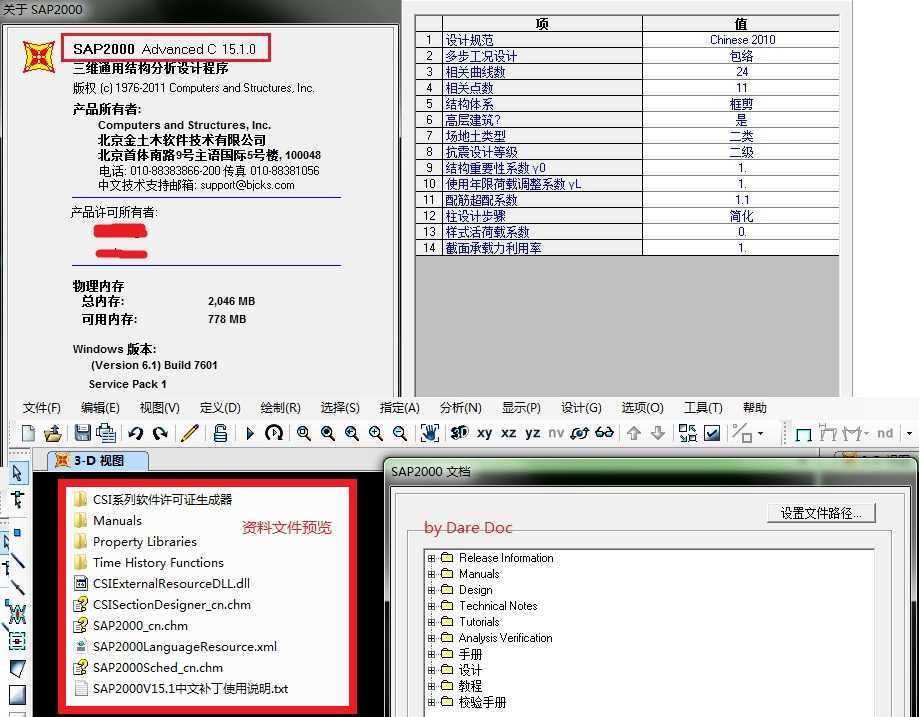The height and width of the screenshot is (717, 919).
Task: Expand the Analysis Verification tree node
Action: [x=431, y=638]
